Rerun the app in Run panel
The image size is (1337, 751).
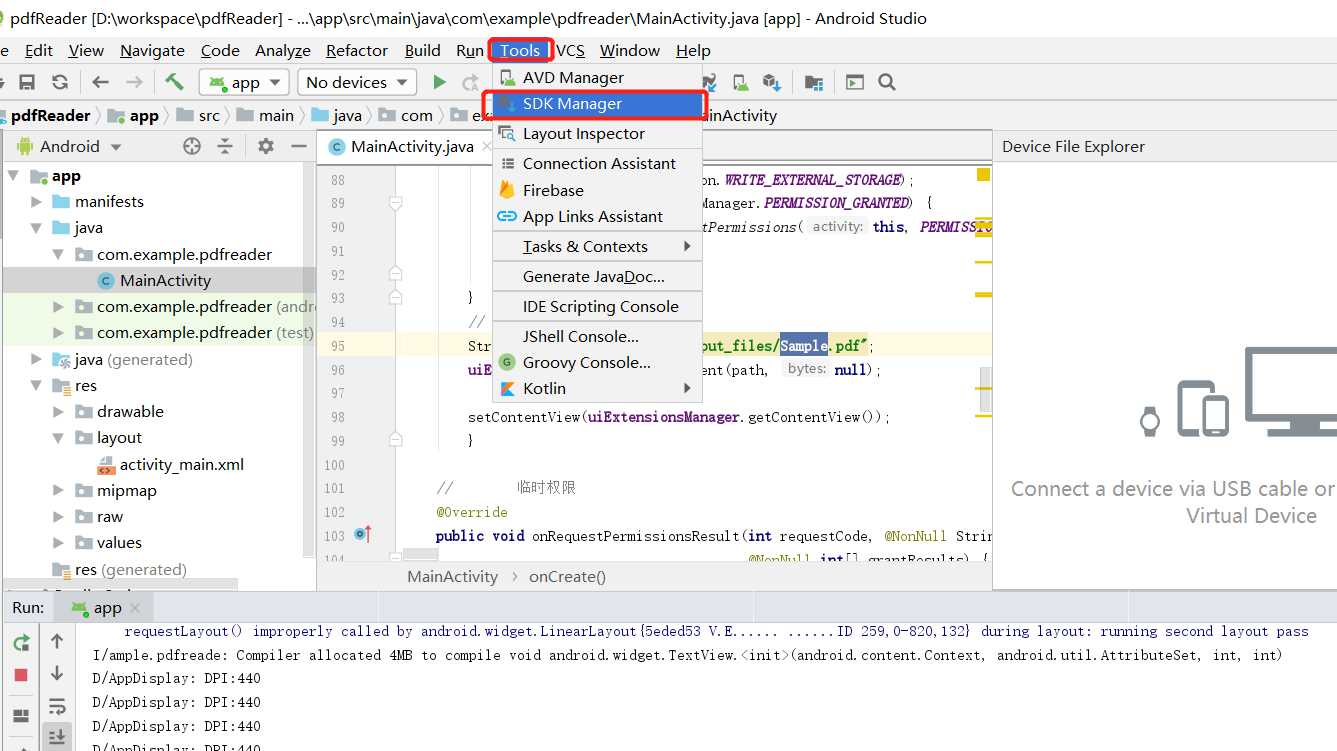(21, 642)
